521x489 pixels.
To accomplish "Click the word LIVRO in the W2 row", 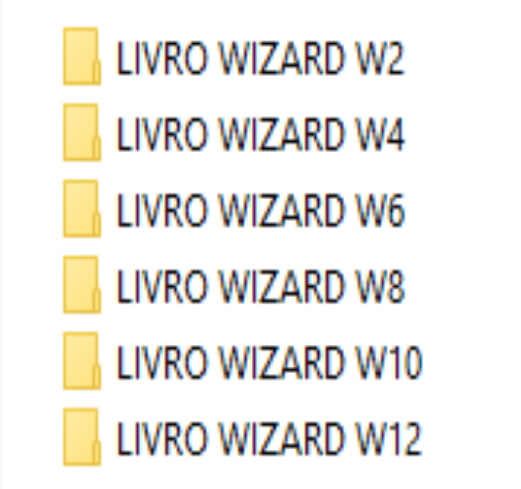I will (x=162, y=58).
